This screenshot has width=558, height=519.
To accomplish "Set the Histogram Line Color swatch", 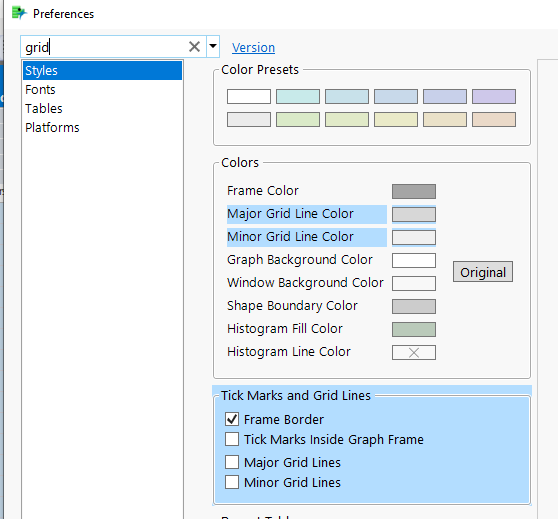I will [414, 352].
